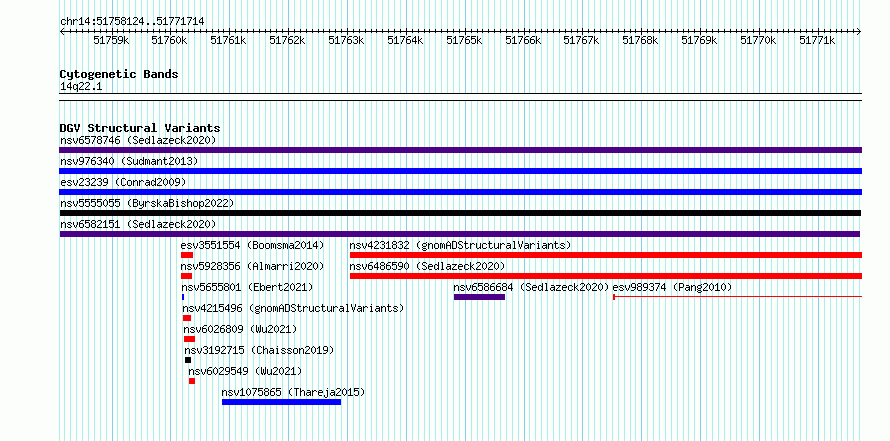Click the 51765k ruler position
The width and height of the screenshot is (890, 441).
click(x=464, y=40)
